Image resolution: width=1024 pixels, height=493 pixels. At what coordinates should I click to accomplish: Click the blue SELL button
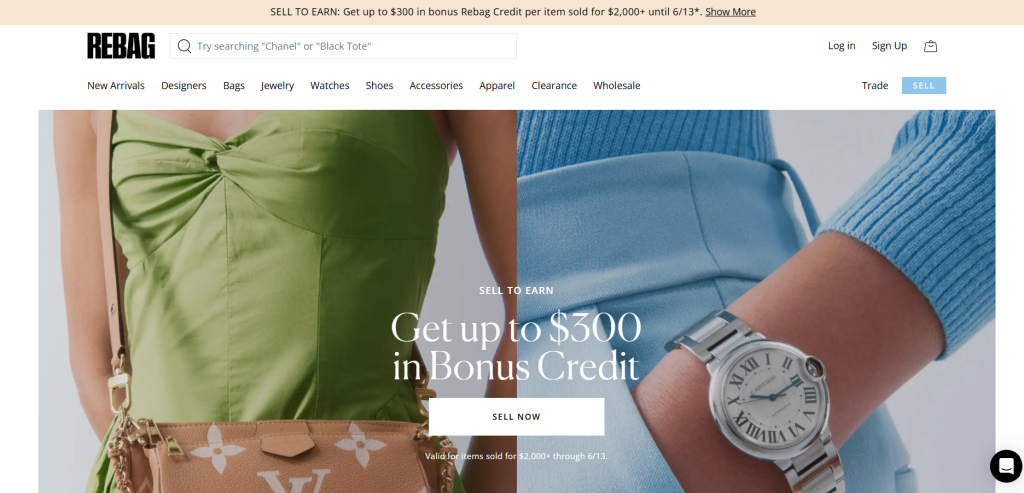click(923, 86)
